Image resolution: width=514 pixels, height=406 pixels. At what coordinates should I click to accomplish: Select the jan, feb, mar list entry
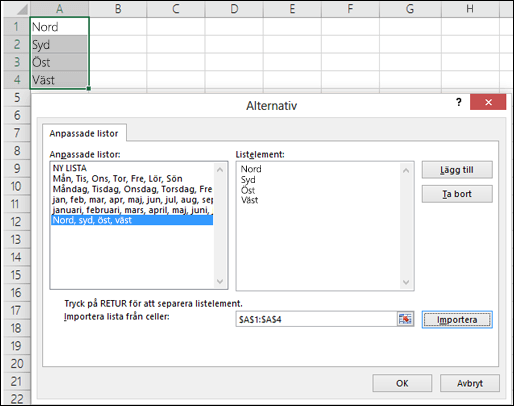click(x=132, y=199)
